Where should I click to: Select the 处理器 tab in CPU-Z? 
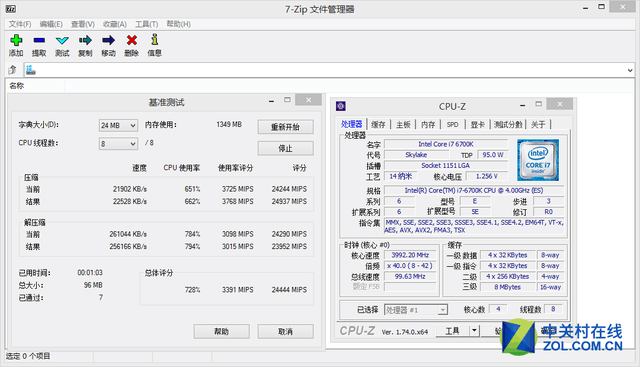point(352,124)
